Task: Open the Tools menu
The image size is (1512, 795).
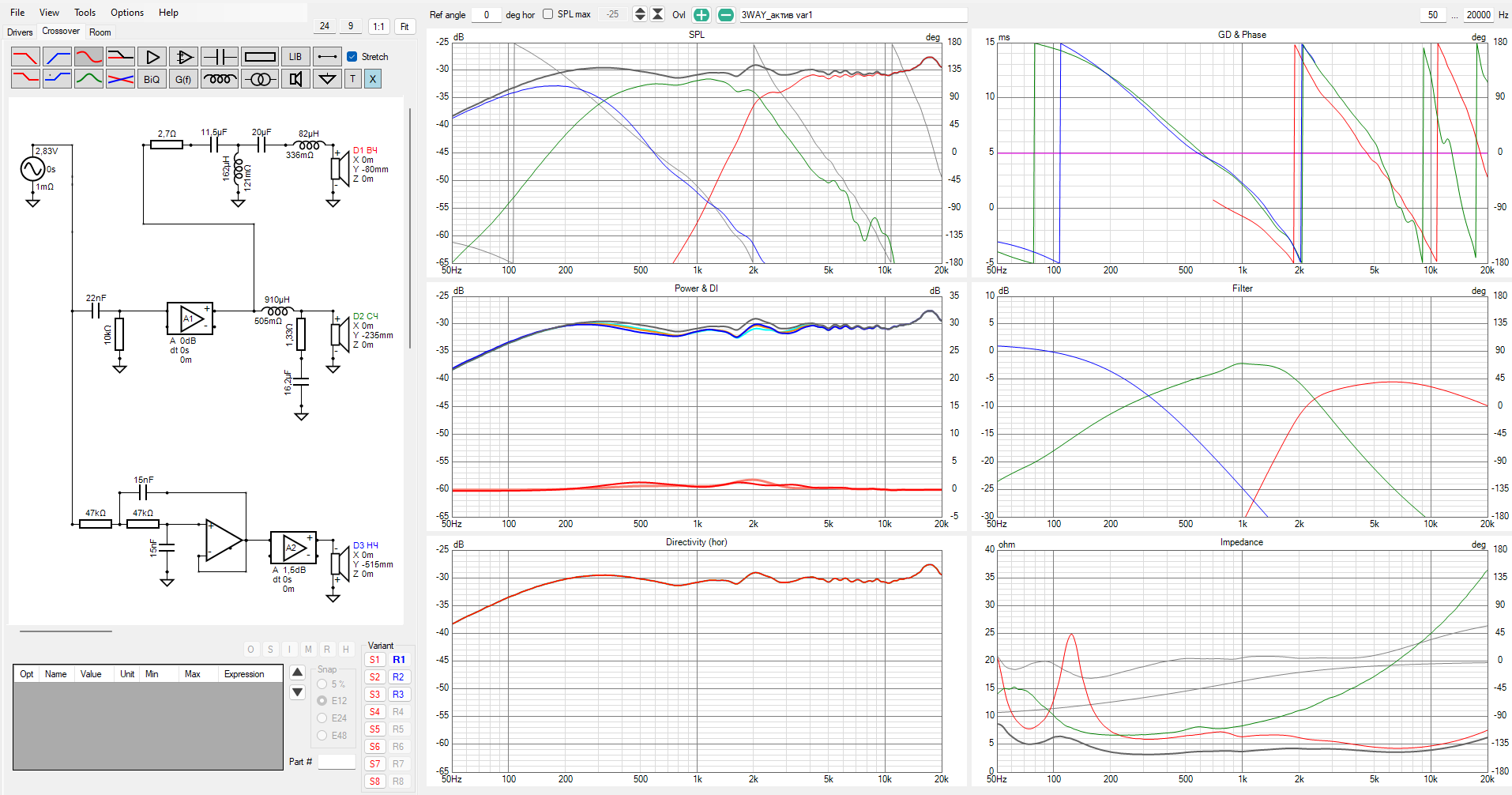Action: tap(85, 13)
